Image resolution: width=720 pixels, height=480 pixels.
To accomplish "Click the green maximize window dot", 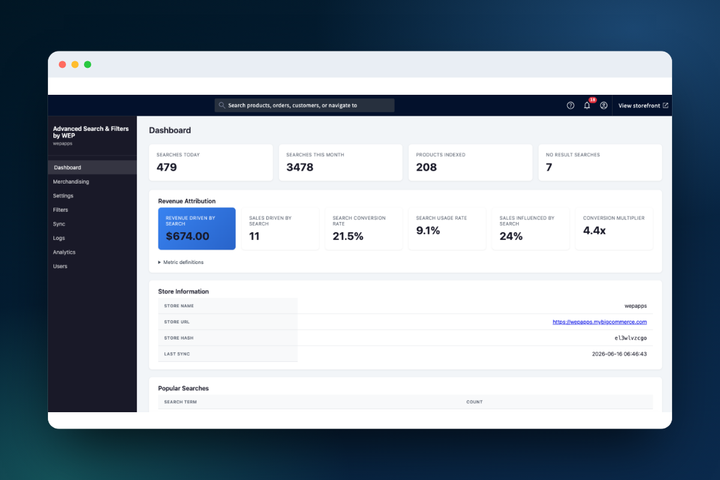I will pyautogui.click(x=88, y=64).
